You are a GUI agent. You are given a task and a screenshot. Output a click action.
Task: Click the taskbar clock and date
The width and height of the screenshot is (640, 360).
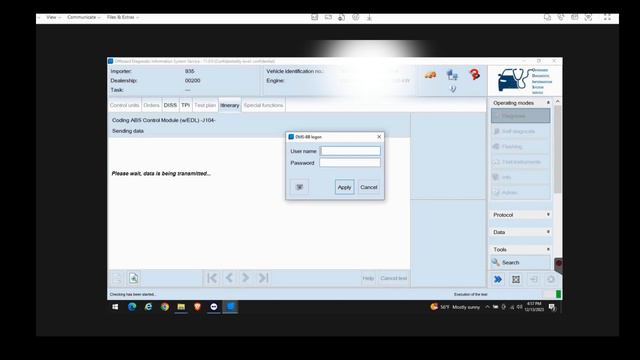pyautogui.click(x=534, y=307)
